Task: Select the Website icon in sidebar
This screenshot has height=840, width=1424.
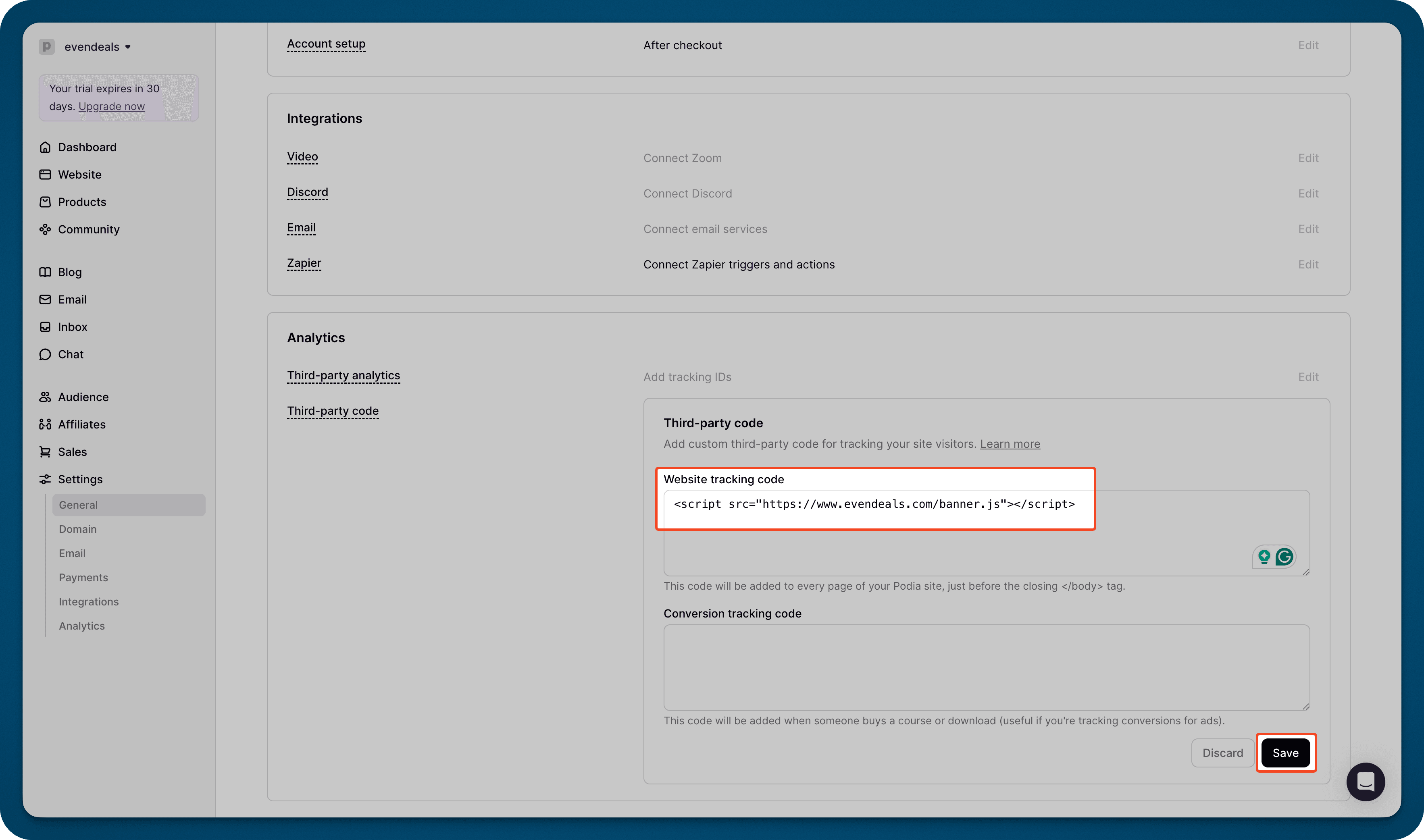Action: point(46,175)
